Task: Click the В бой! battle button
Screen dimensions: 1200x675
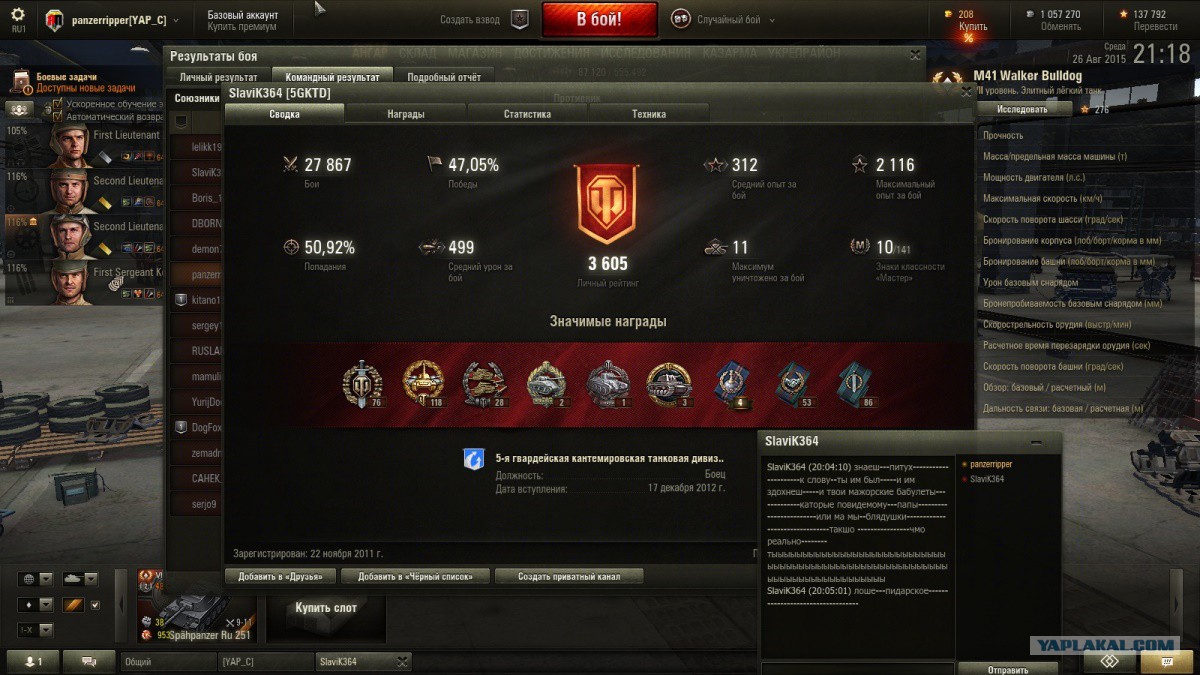Action: point(600,19)
